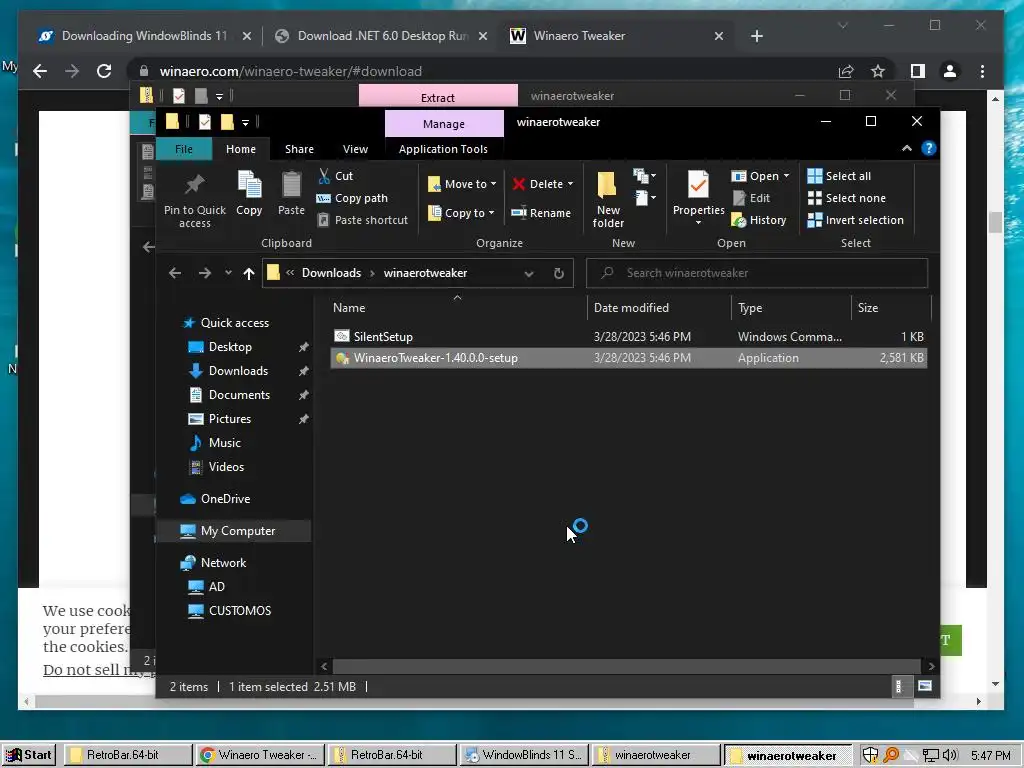Image resolution: width=1024 pixels, height=768 pixels.
Task: Select OneDrive in navigation pane
Action: pyautogui.click(x=225, y=499)
